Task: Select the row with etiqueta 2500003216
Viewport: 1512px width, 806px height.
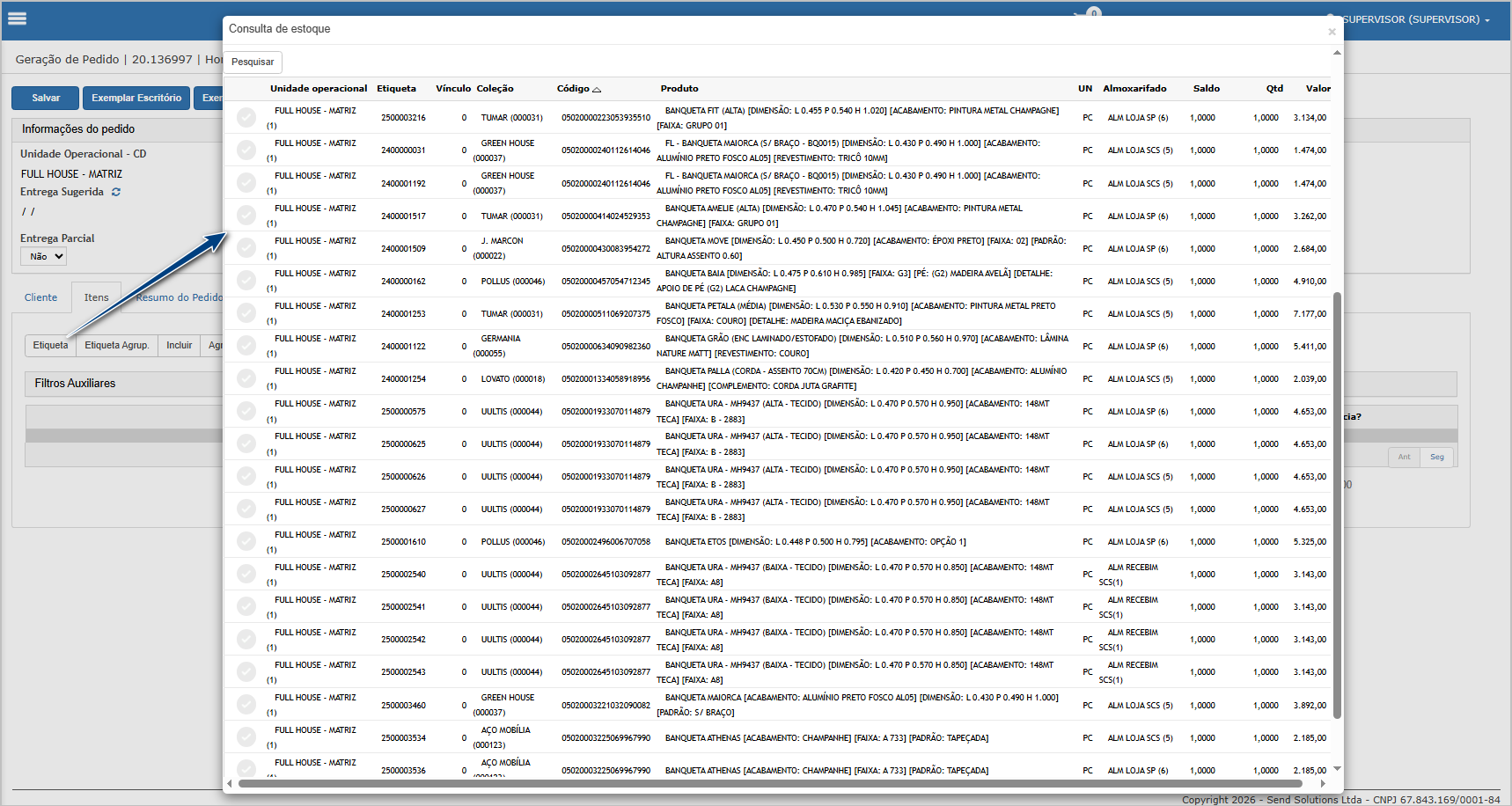Action: pos(246,117)
